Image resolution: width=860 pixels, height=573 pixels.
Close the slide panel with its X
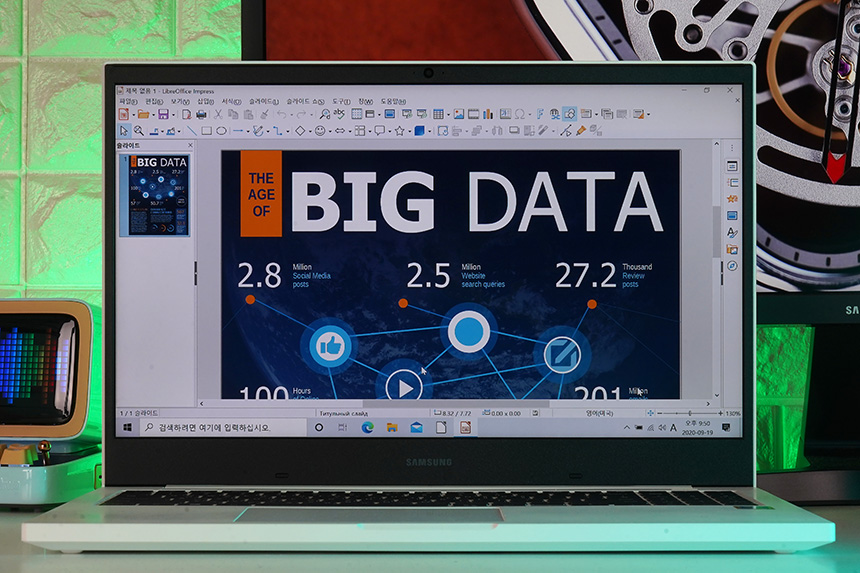[190, 145]
